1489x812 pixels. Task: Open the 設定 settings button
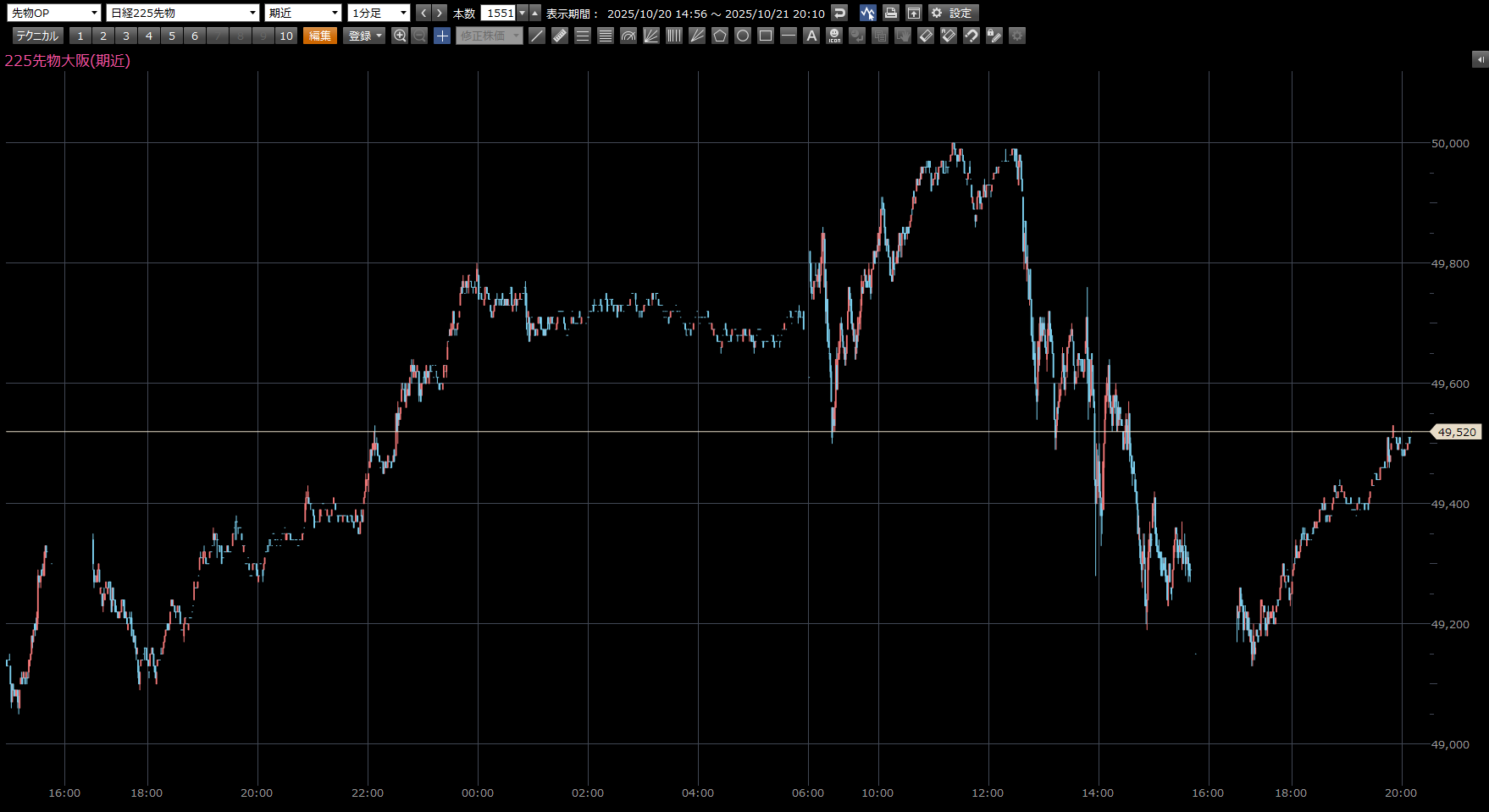[953, 13]
